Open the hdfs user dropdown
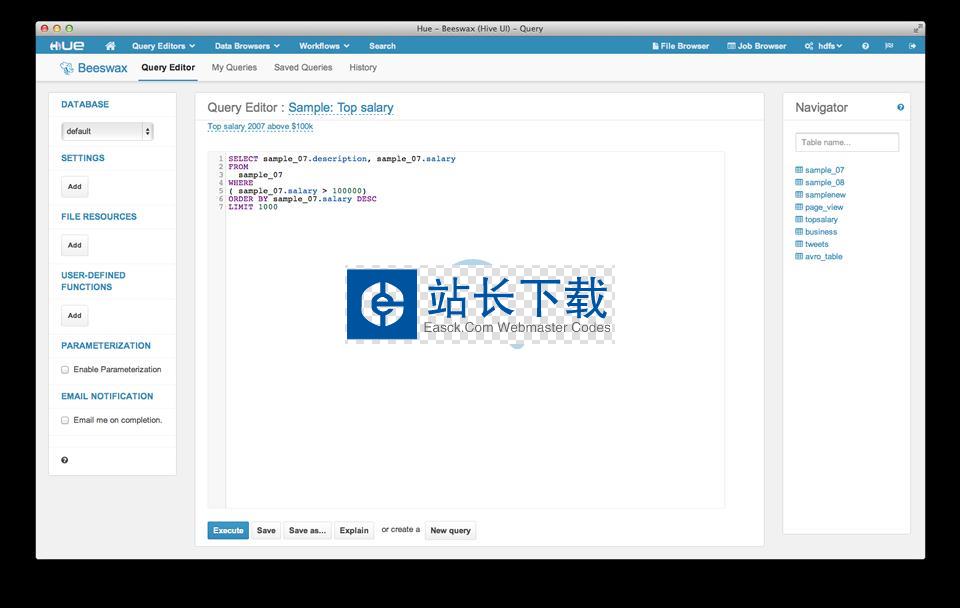Screen dimensions: 960x608 pyautogui.click(x=823, y=46)
